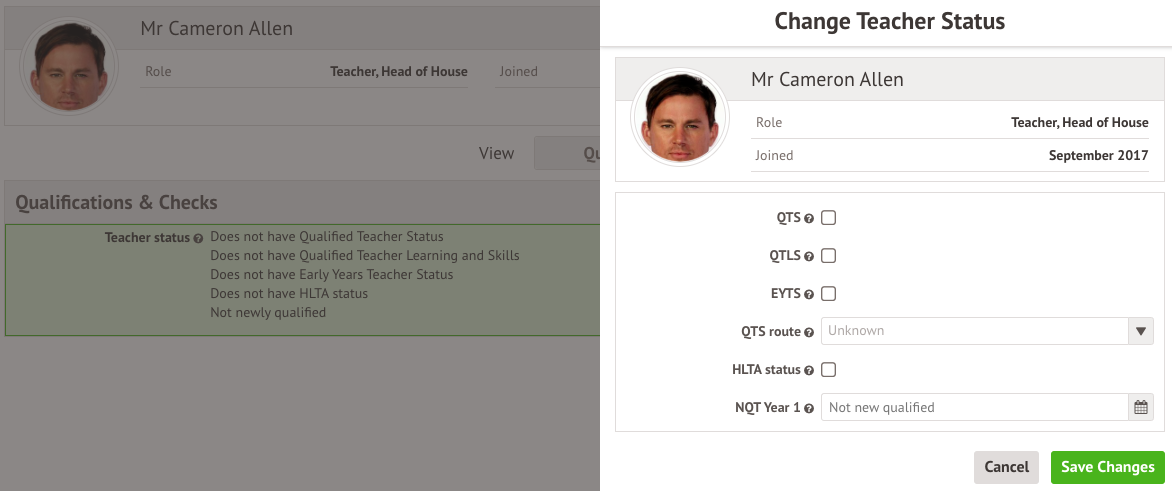The height and width of the screenshot is (491, 1172).
Task: Select the Qualifications & Checks section header
Action: (117, 202)
